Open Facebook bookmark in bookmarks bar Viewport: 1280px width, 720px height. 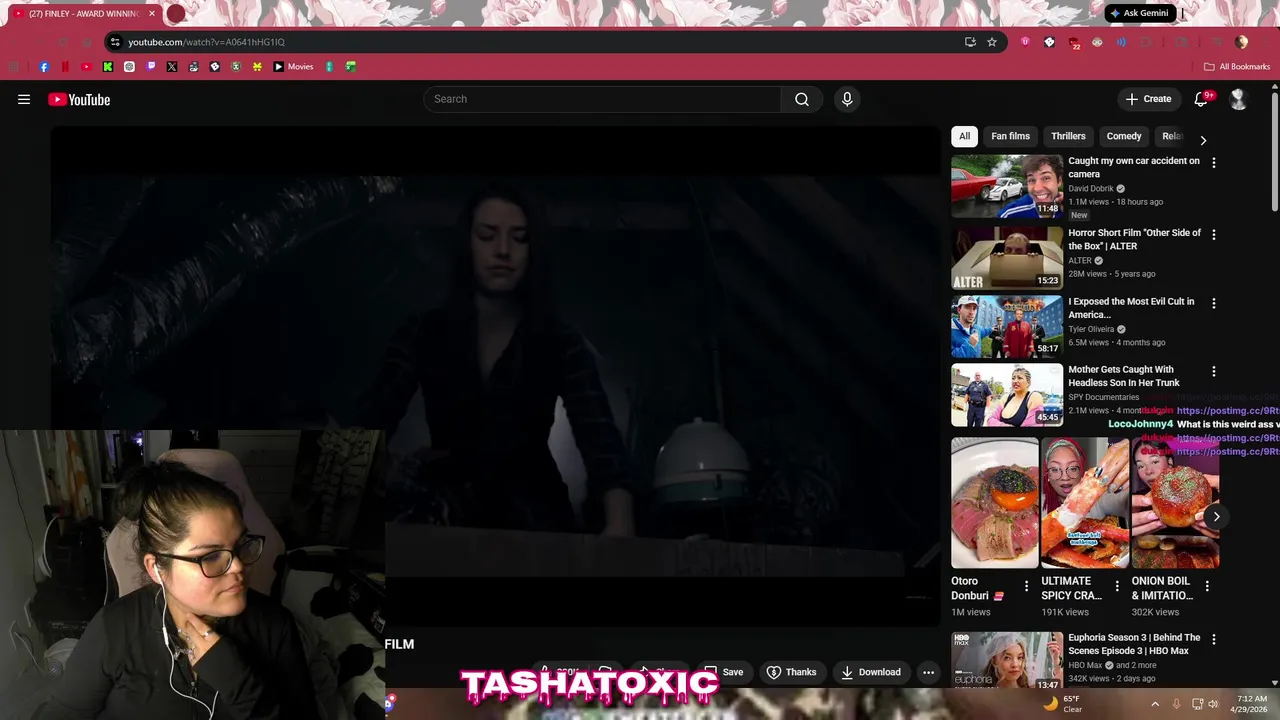point(44,67)
